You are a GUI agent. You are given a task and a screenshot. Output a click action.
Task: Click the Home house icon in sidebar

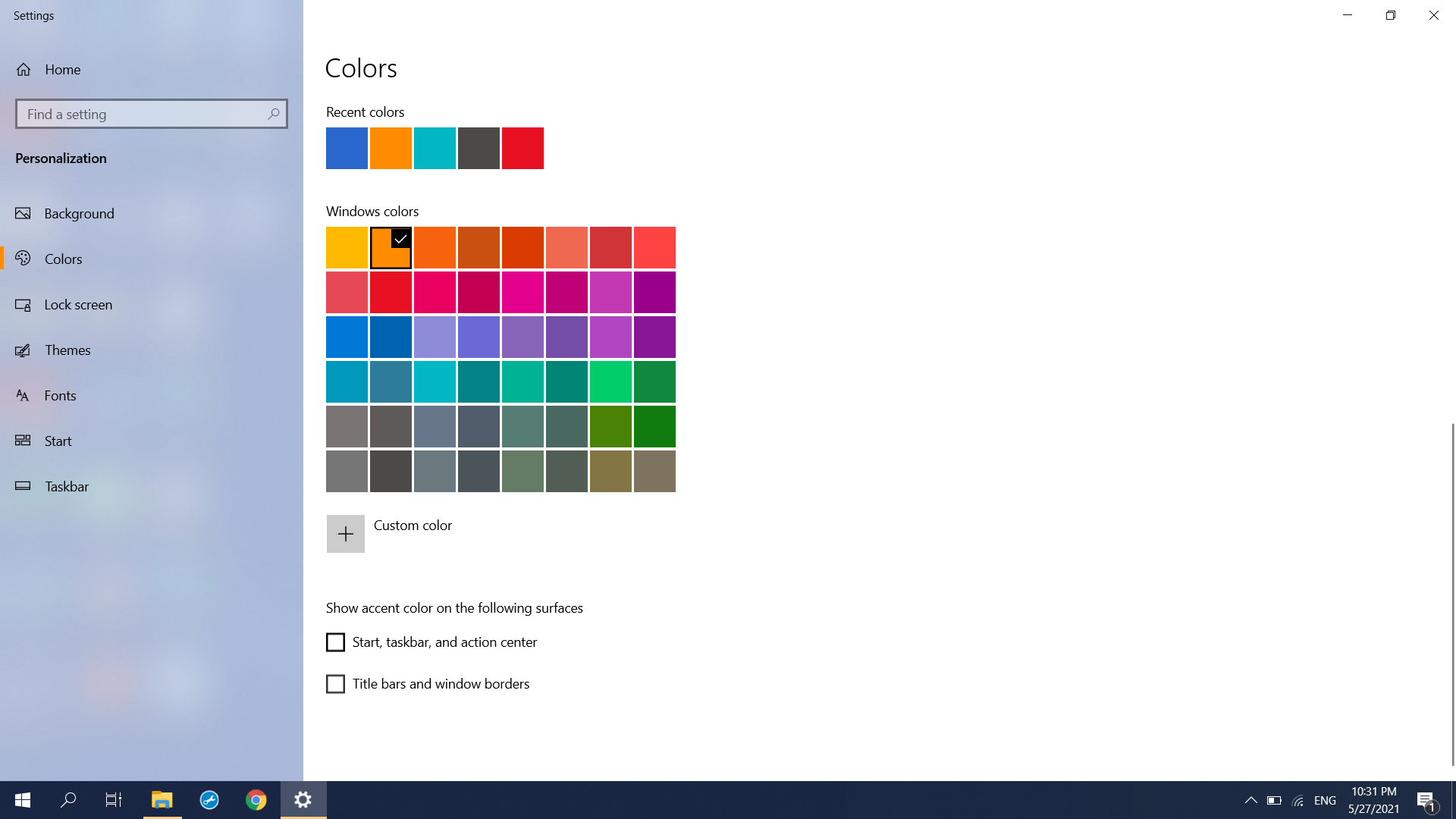24,70
